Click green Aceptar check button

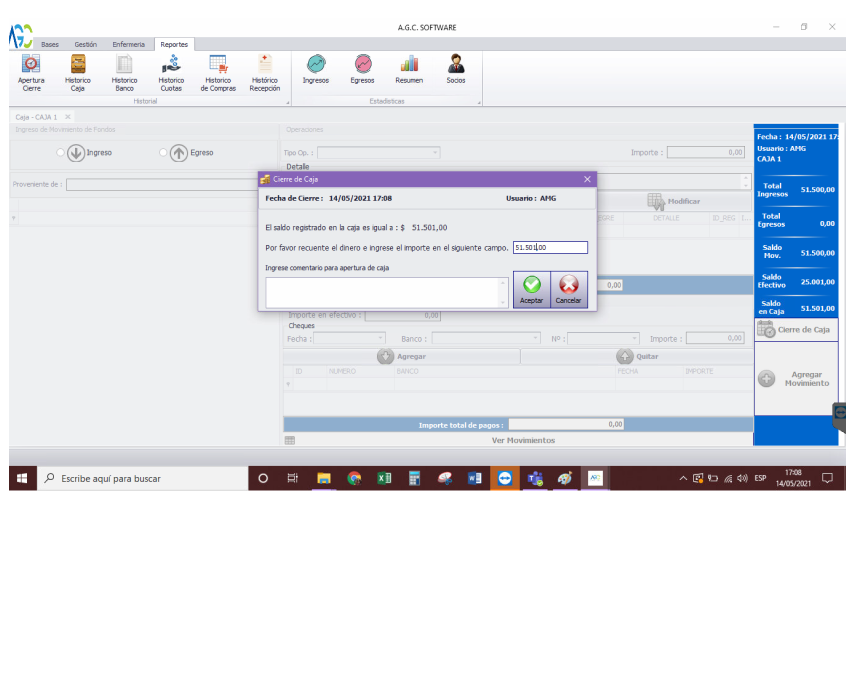(x=531, y=290)
